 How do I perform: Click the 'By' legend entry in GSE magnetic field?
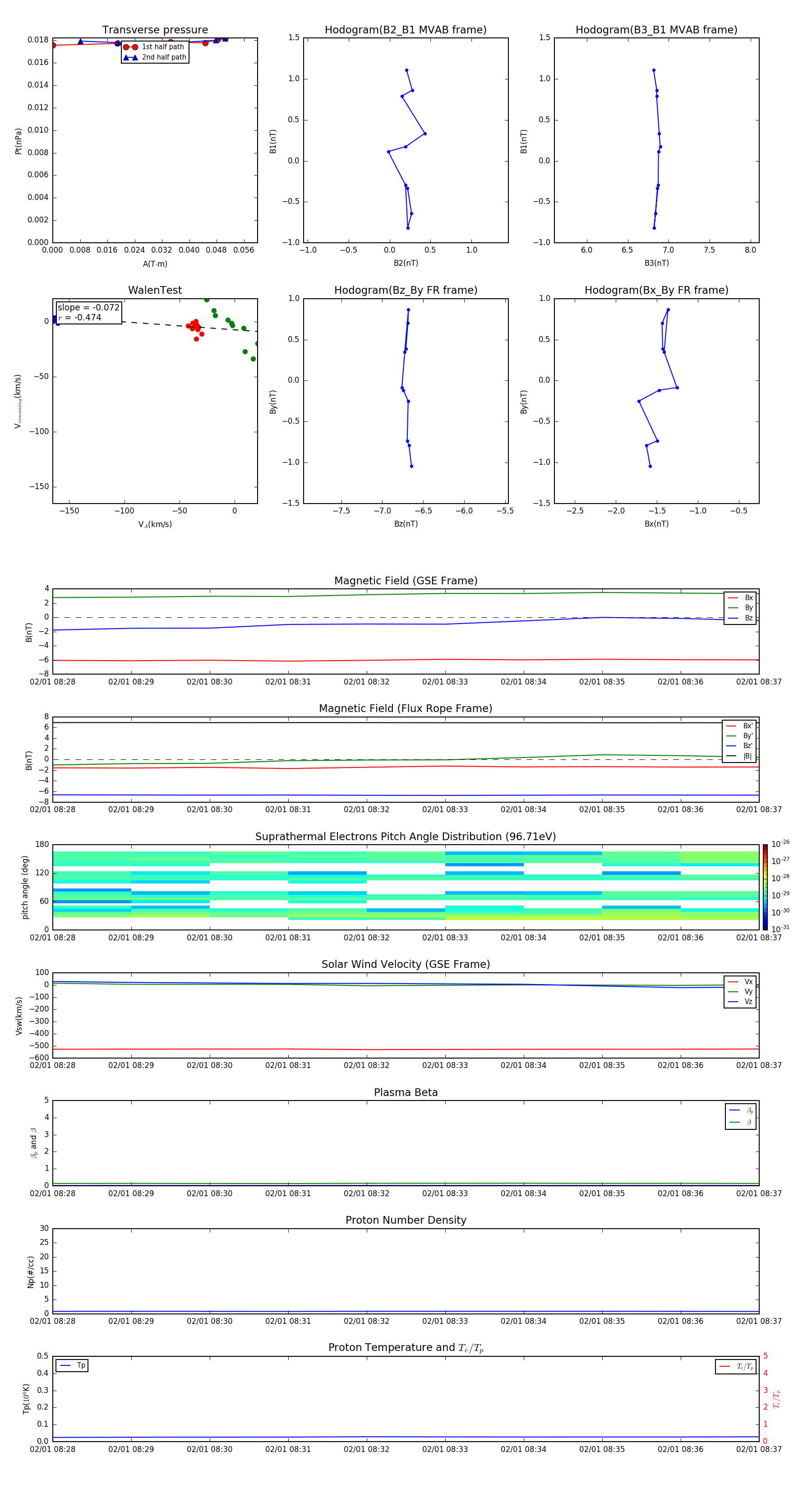[x=740, y=607]
